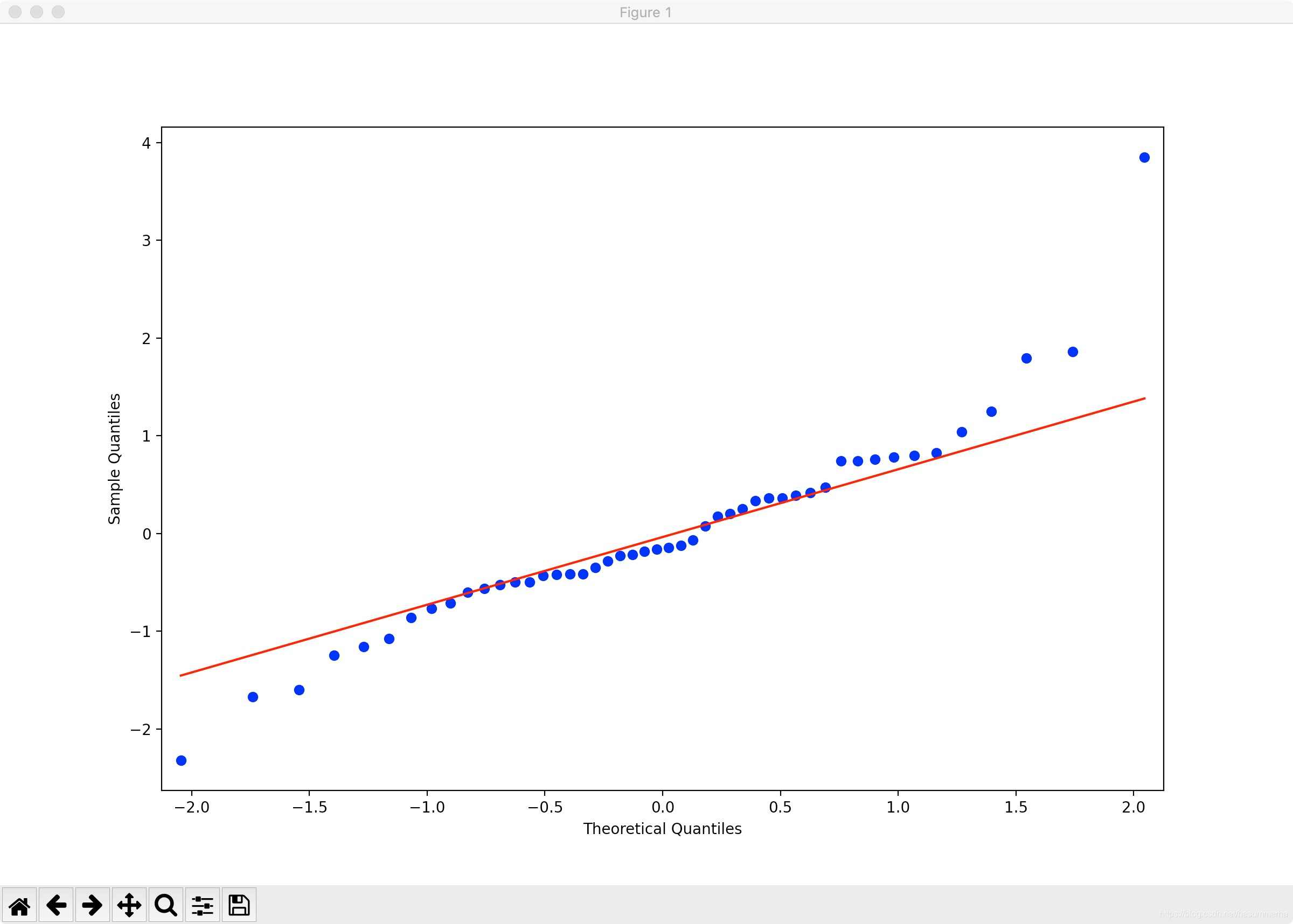Viewport: 1293px width, 924px height.
Task: Minimize the Figure 1 window
Action: [37, 12]
